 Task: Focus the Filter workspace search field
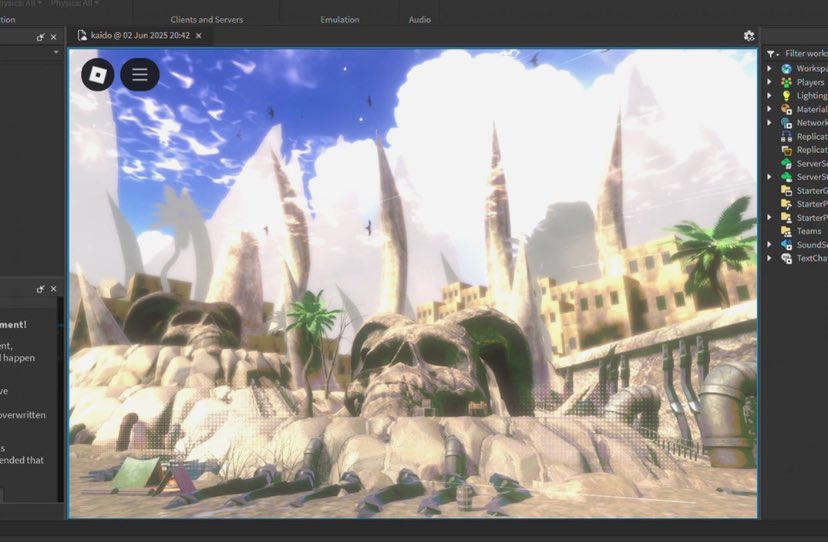(806, 53)
